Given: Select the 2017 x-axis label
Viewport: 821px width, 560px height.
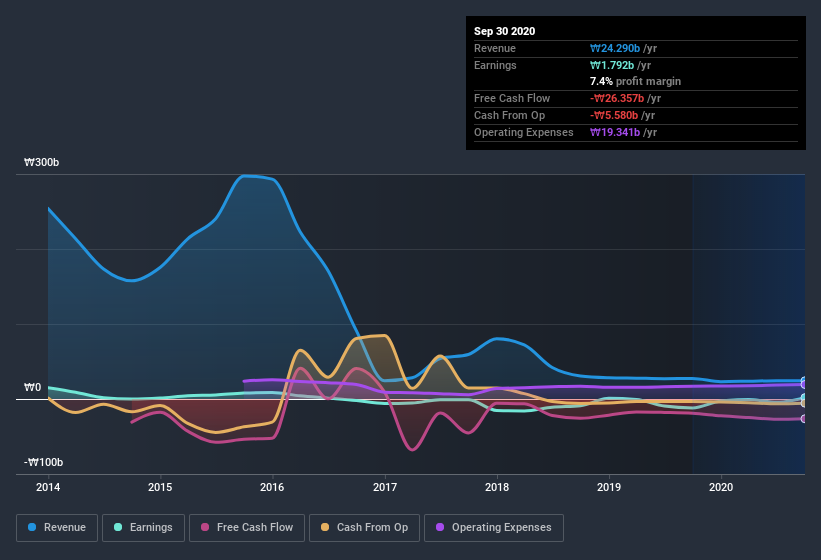Looking at the screenshot, I should (x=384, y=488).
